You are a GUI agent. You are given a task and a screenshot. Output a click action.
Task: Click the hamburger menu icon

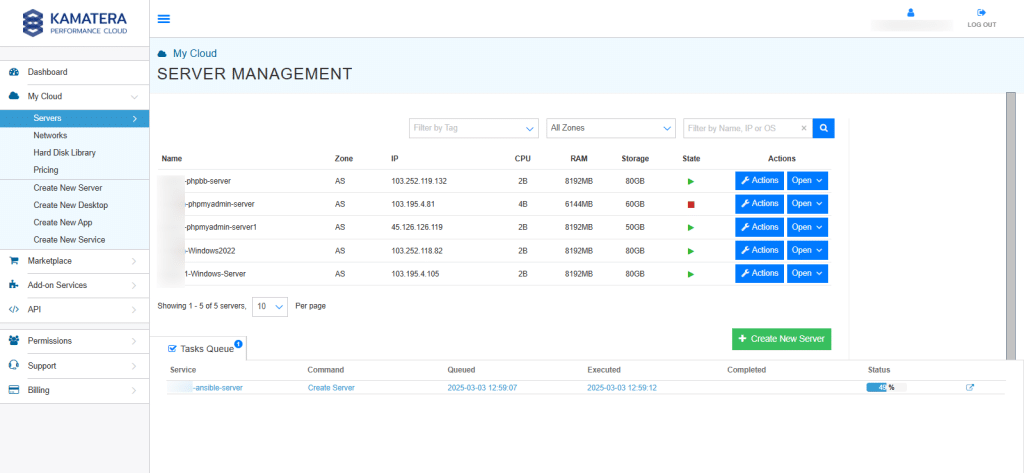coord(164,18)
